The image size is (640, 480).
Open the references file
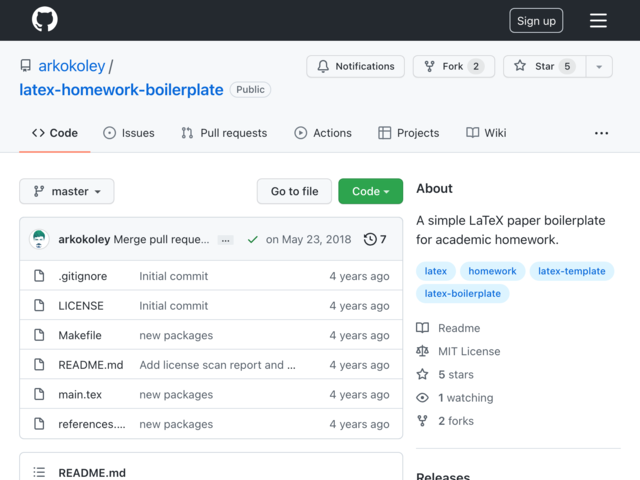pos(92,424)
